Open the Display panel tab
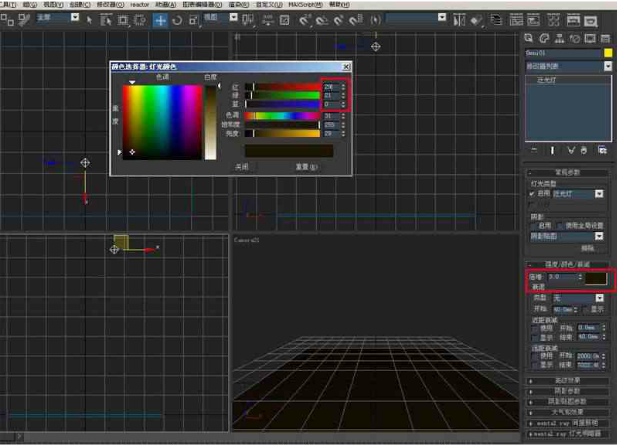 591,38
